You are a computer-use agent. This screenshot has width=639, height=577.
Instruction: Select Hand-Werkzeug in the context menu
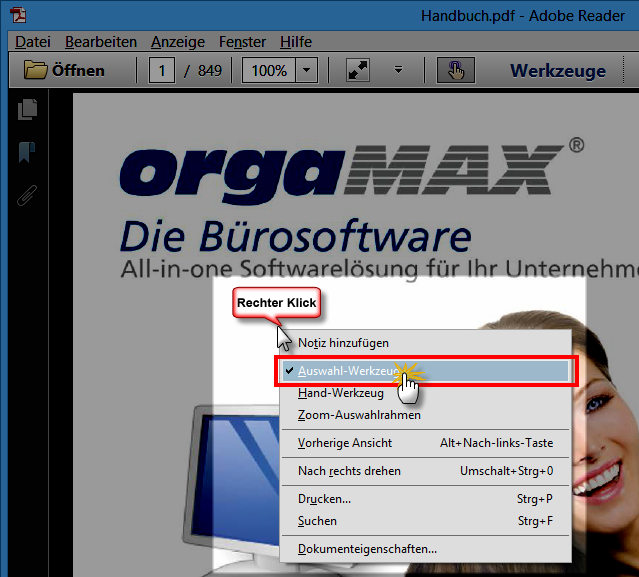(425, 393)
